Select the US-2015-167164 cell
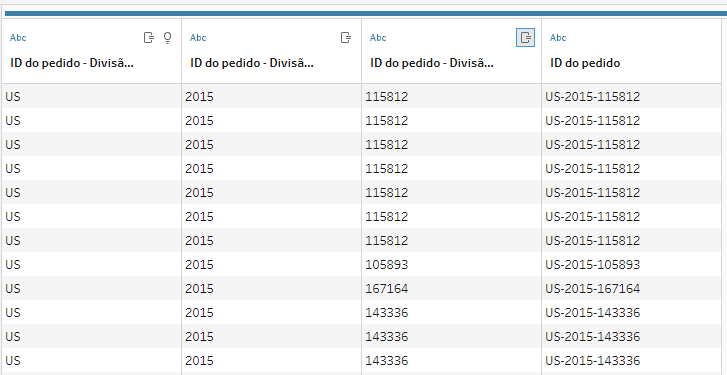Image resolution: width=727 pixels, height=375 pixels. coord(631,289)
